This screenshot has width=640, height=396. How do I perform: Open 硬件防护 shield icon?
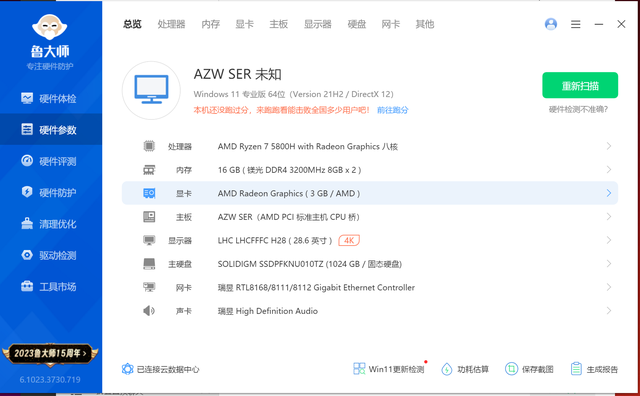click(x=27, y=192)
